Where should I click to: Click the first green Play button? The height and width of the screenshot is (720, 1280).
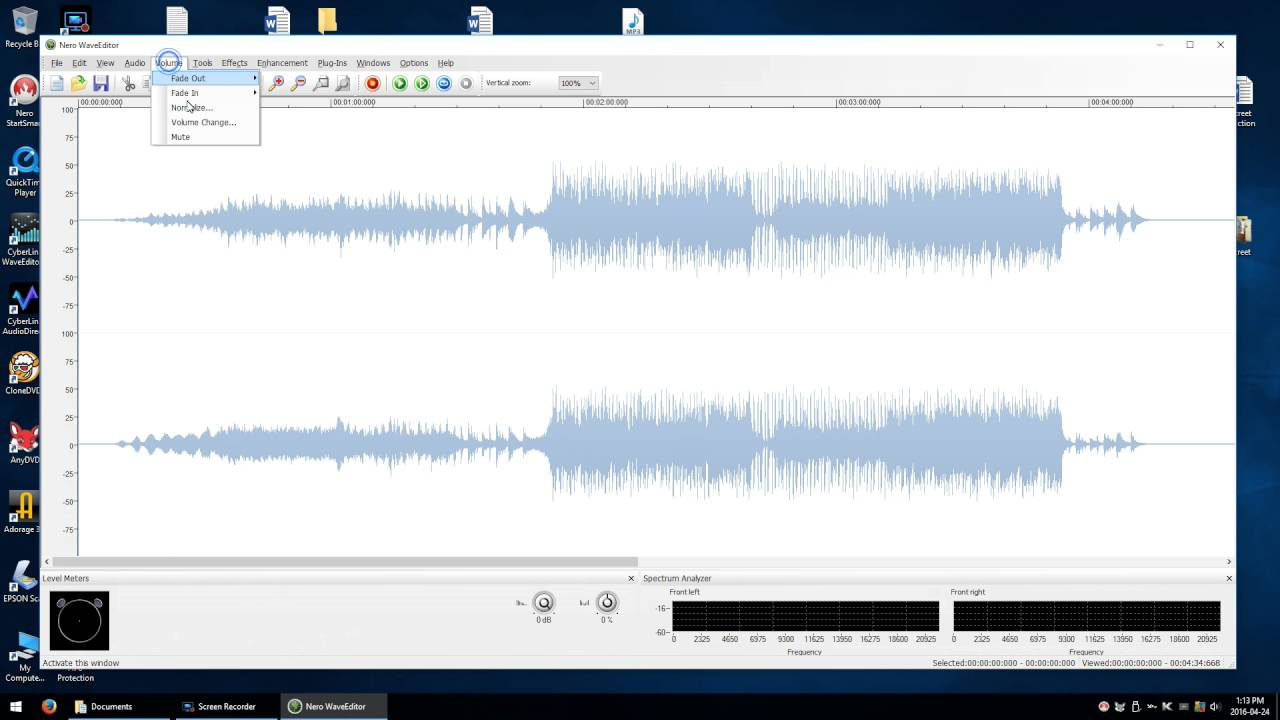coord(400,83)
